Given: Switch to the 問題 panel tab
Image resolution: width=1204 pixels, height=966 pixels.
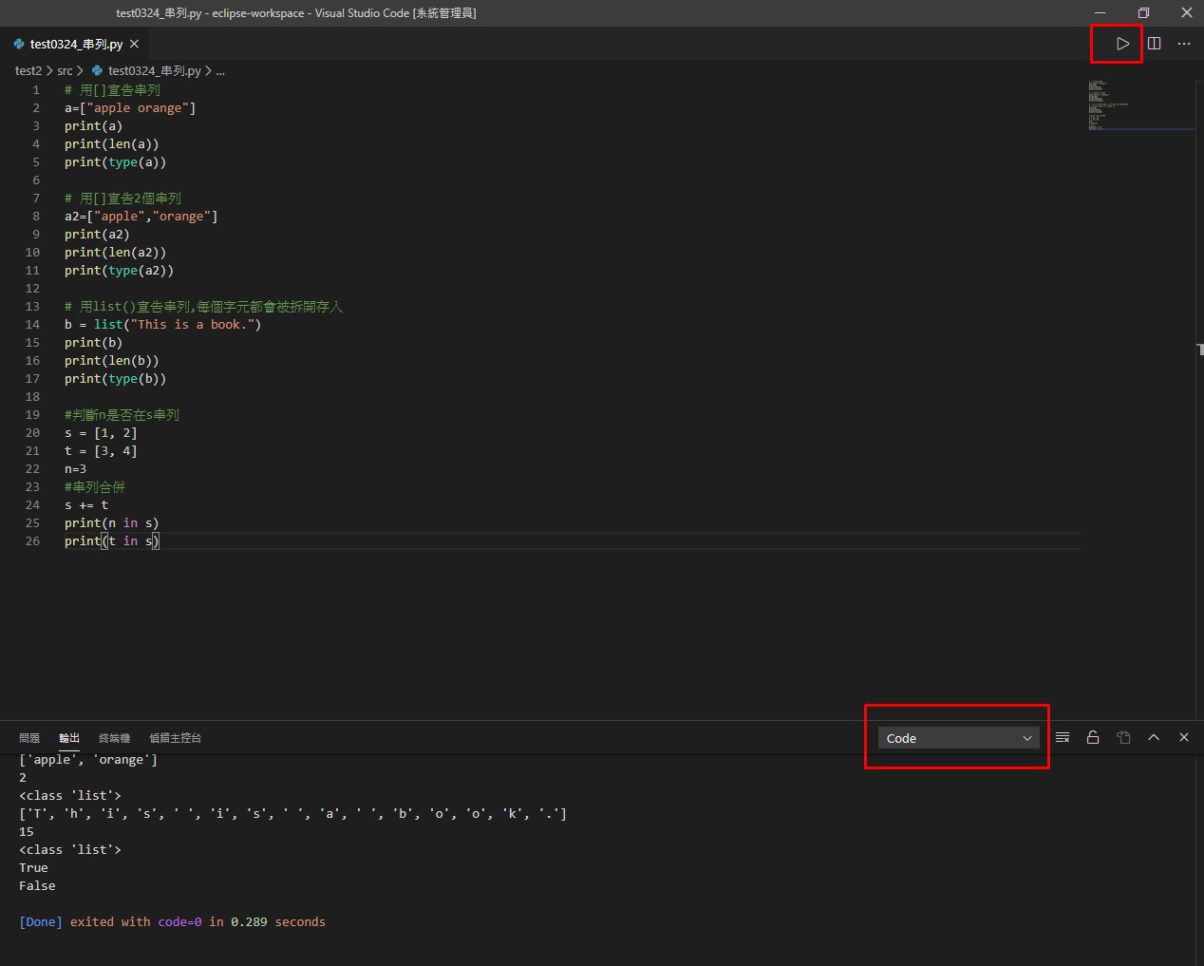Looking at the screenshot, I should pos(30,738).
